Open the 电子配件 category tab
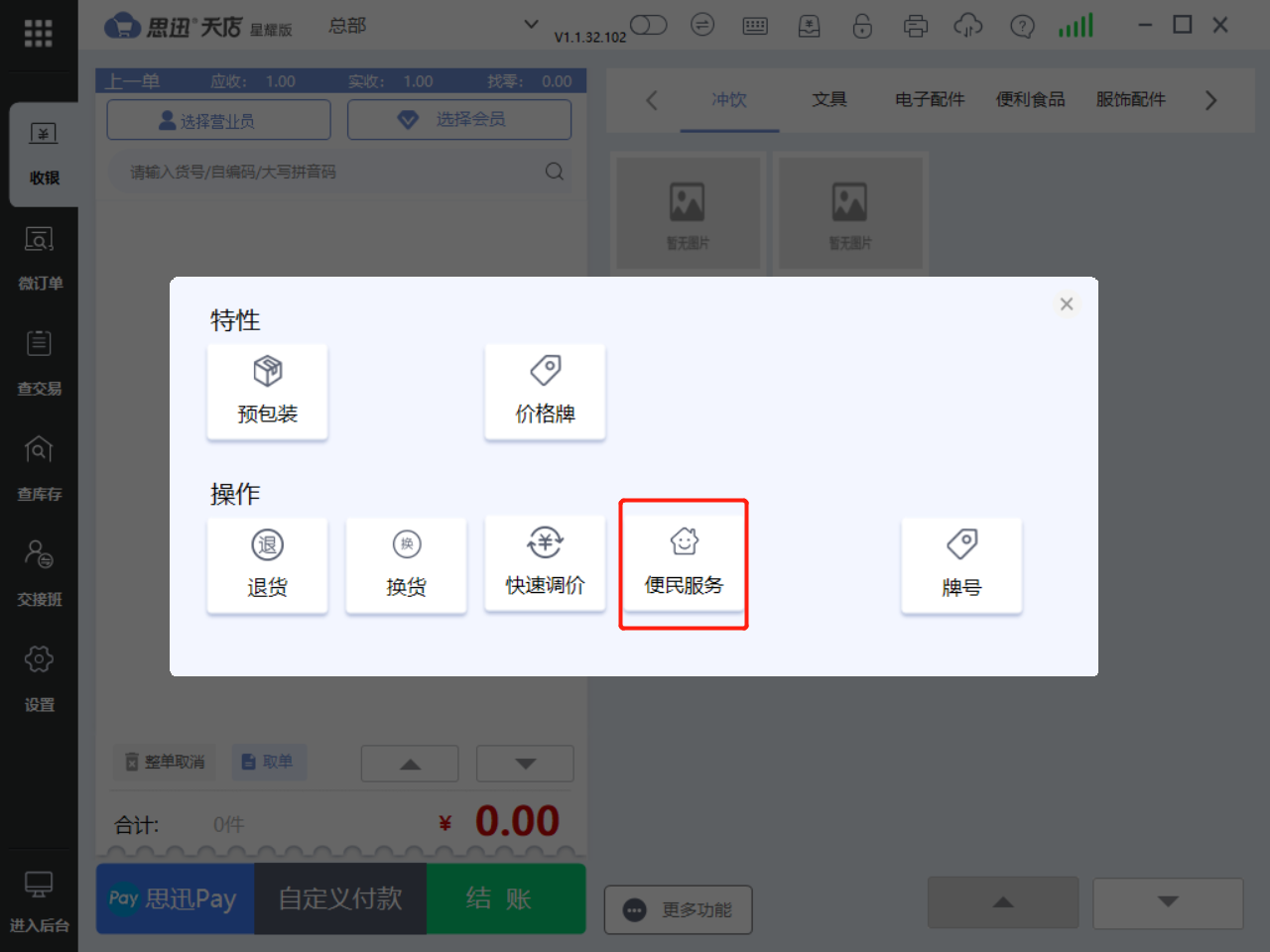Screen dimensions: 1270x952 [x=929, y=99]
